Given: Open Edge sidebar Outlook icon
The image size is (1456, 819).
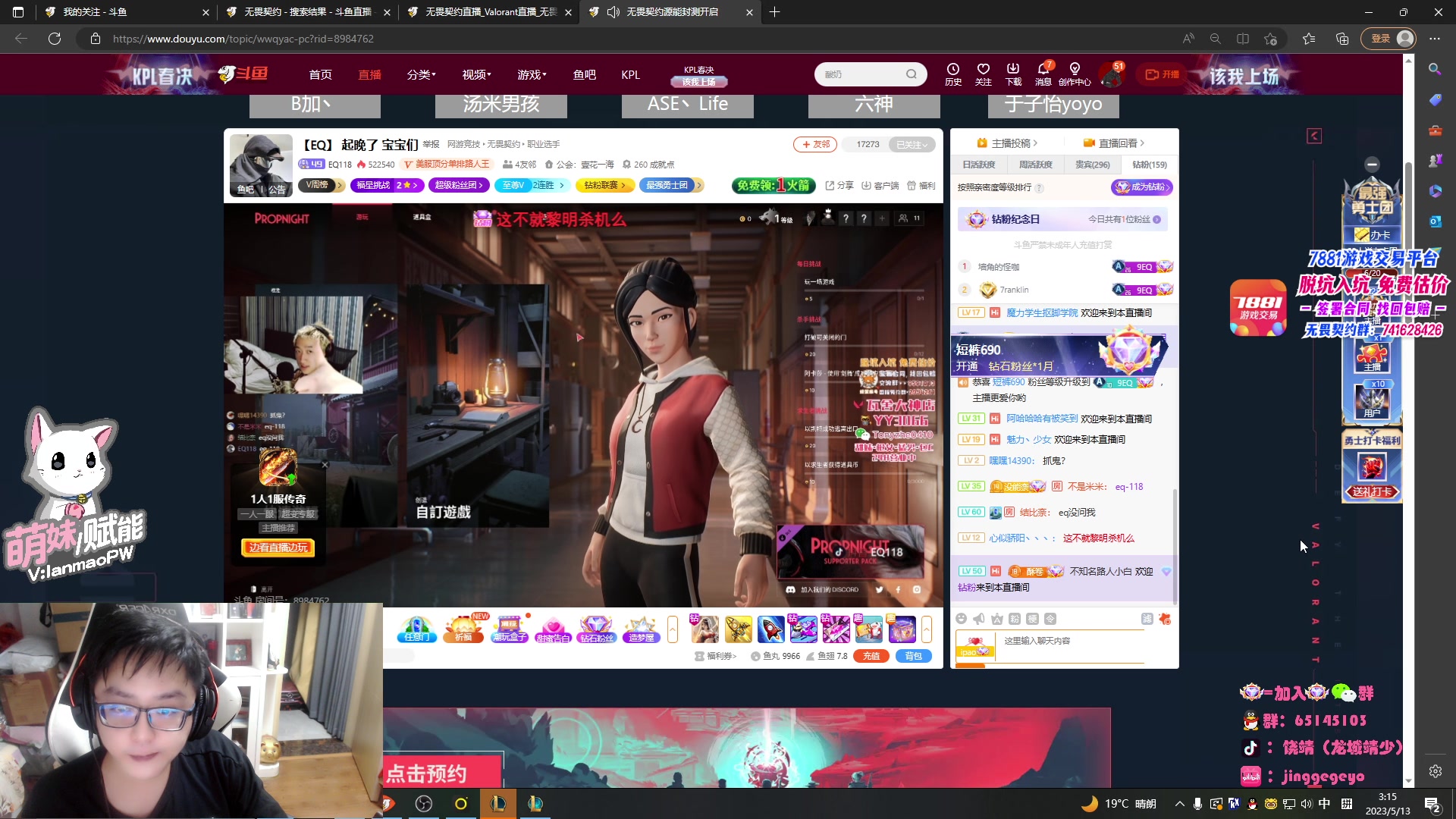Looking at the screenshot, I should (x=1435, y=221).
